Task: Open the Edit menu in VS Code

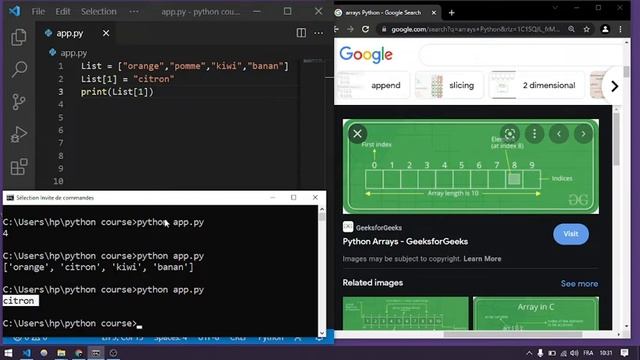Action: pyautogui.click(x=63, y=11)
